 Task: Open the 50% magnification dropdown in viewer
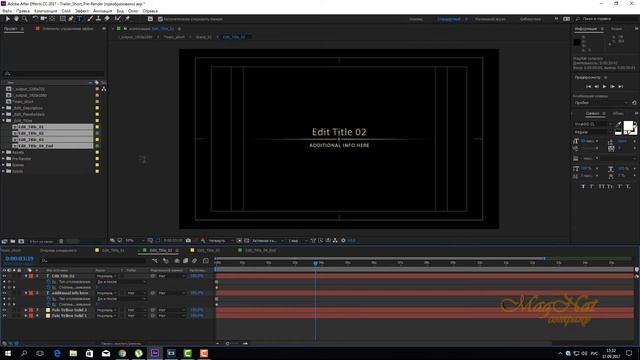click(134, 240)
